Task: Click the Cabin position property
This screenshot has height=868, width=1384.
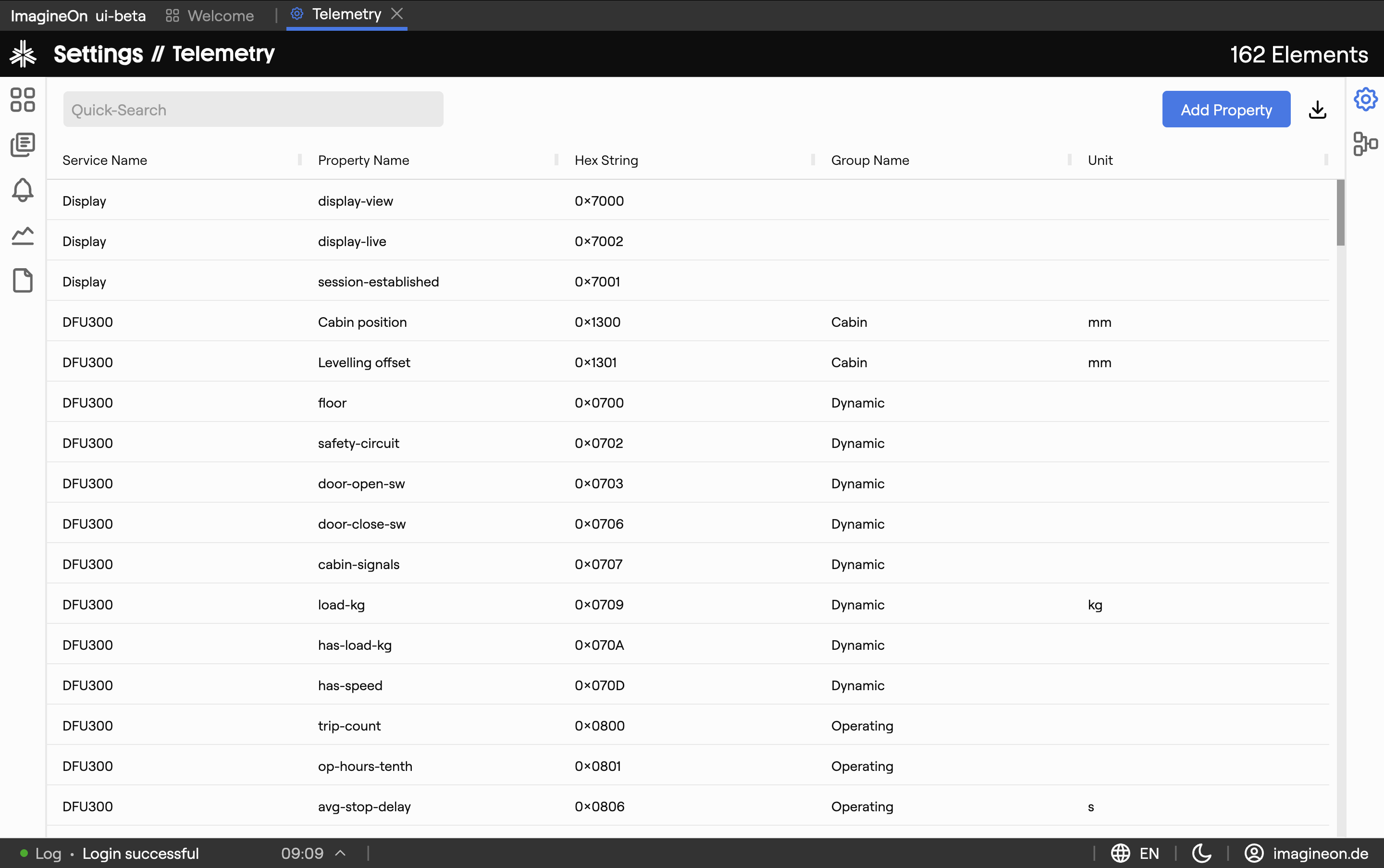Action: point(362,322)
